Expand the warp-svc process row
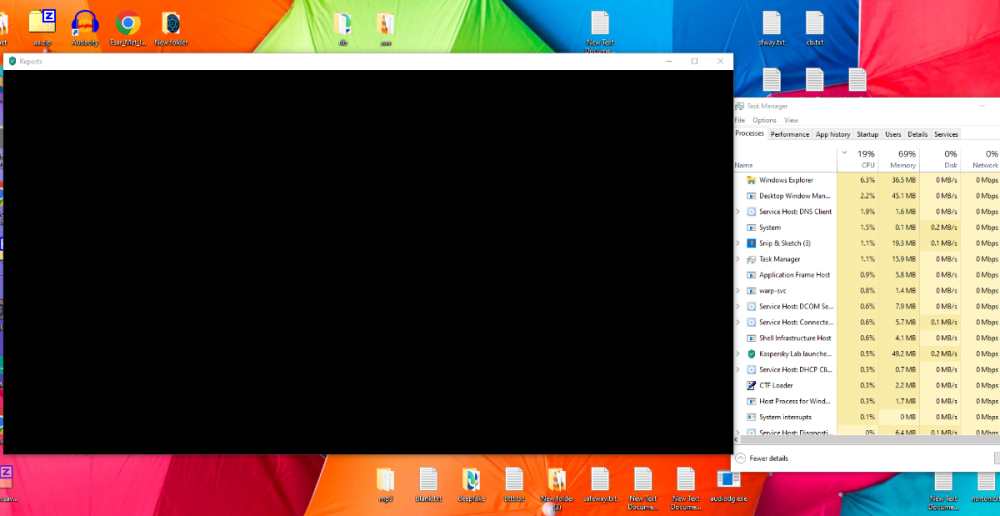Image resolution: width=1000 pixels, height=516 pixels. click(738, 291)
